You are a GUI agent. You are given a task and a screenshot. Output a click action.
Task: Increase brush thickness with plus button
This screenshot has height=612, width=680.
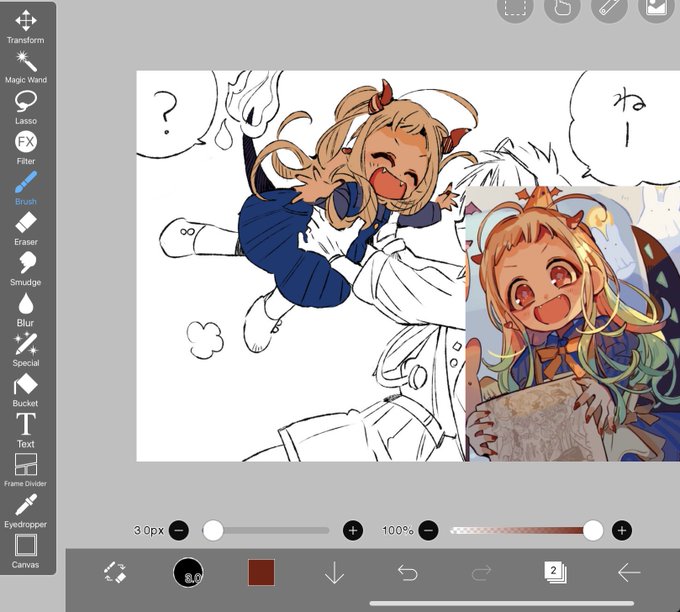tap(353, 530)
